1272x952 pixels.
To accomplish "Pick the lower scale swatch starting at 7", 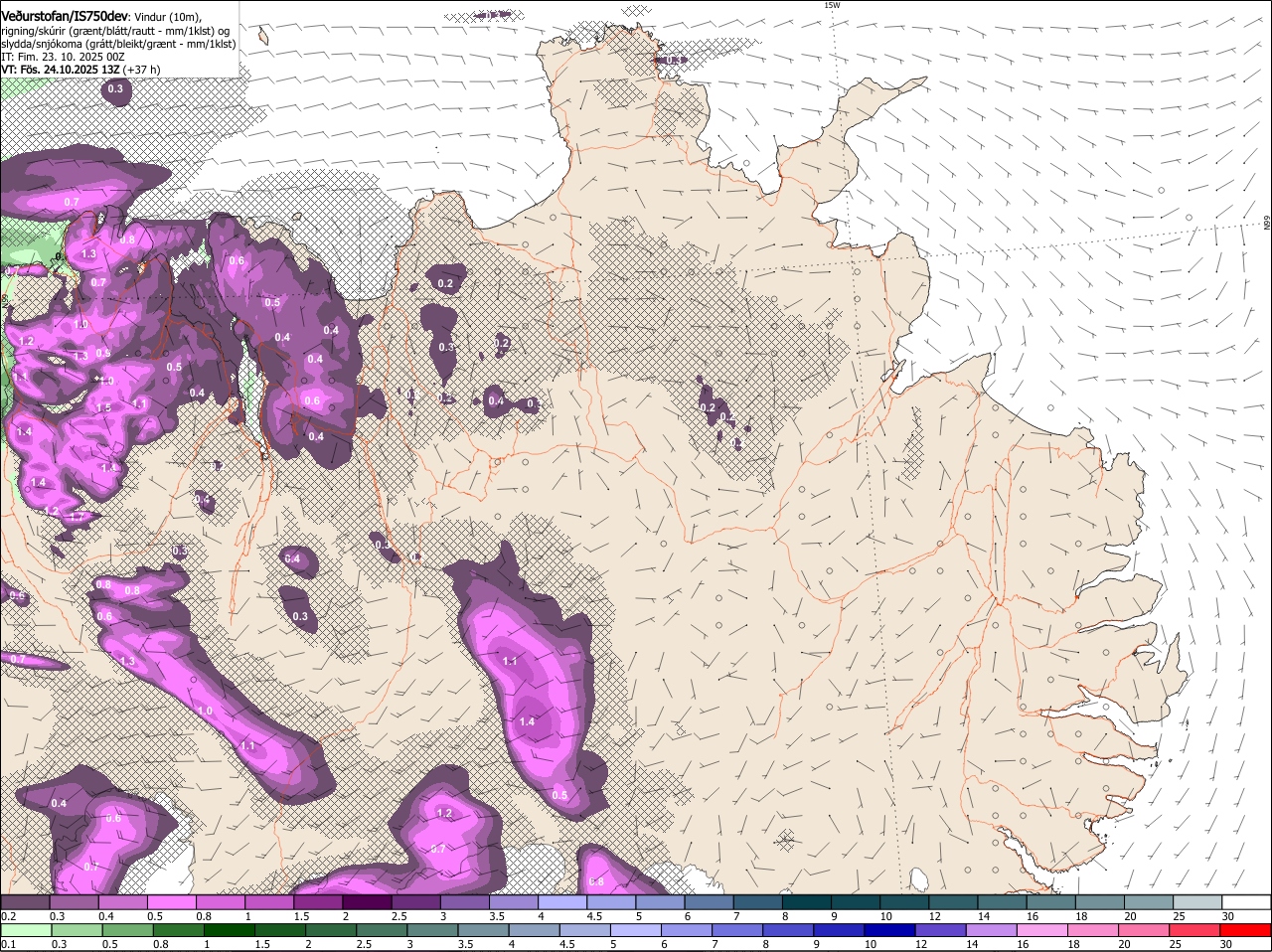I will point(737,931).
